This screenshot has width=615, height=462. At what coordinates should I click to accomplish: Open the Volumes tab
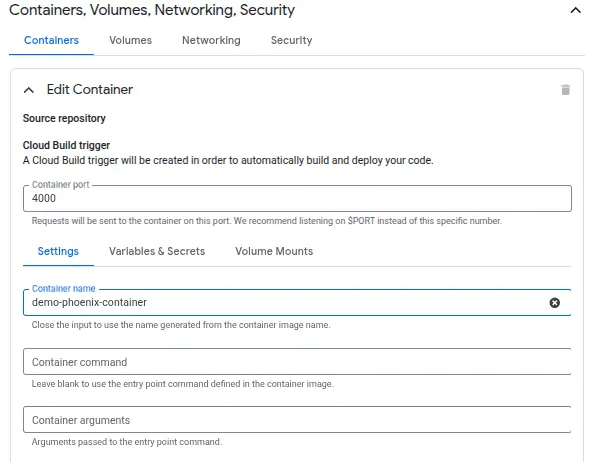[x=130, y=40]
